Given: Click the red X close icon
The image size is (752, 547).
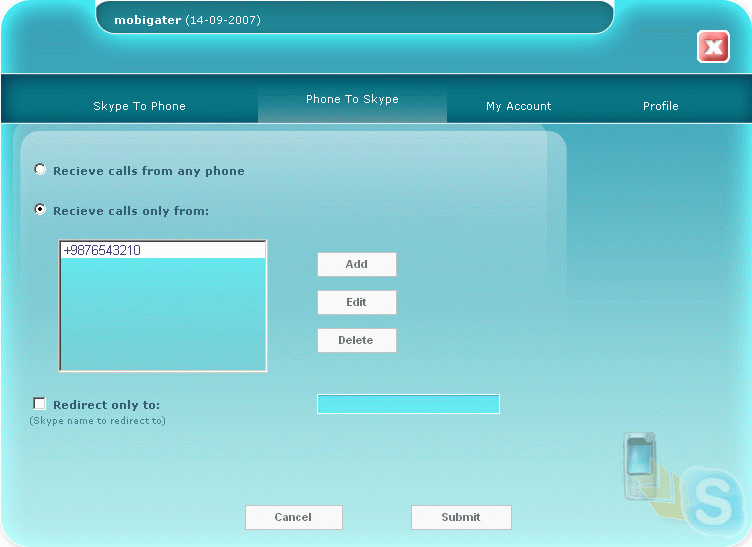Looking at the screenshot, I should click(x=713, y=47).
